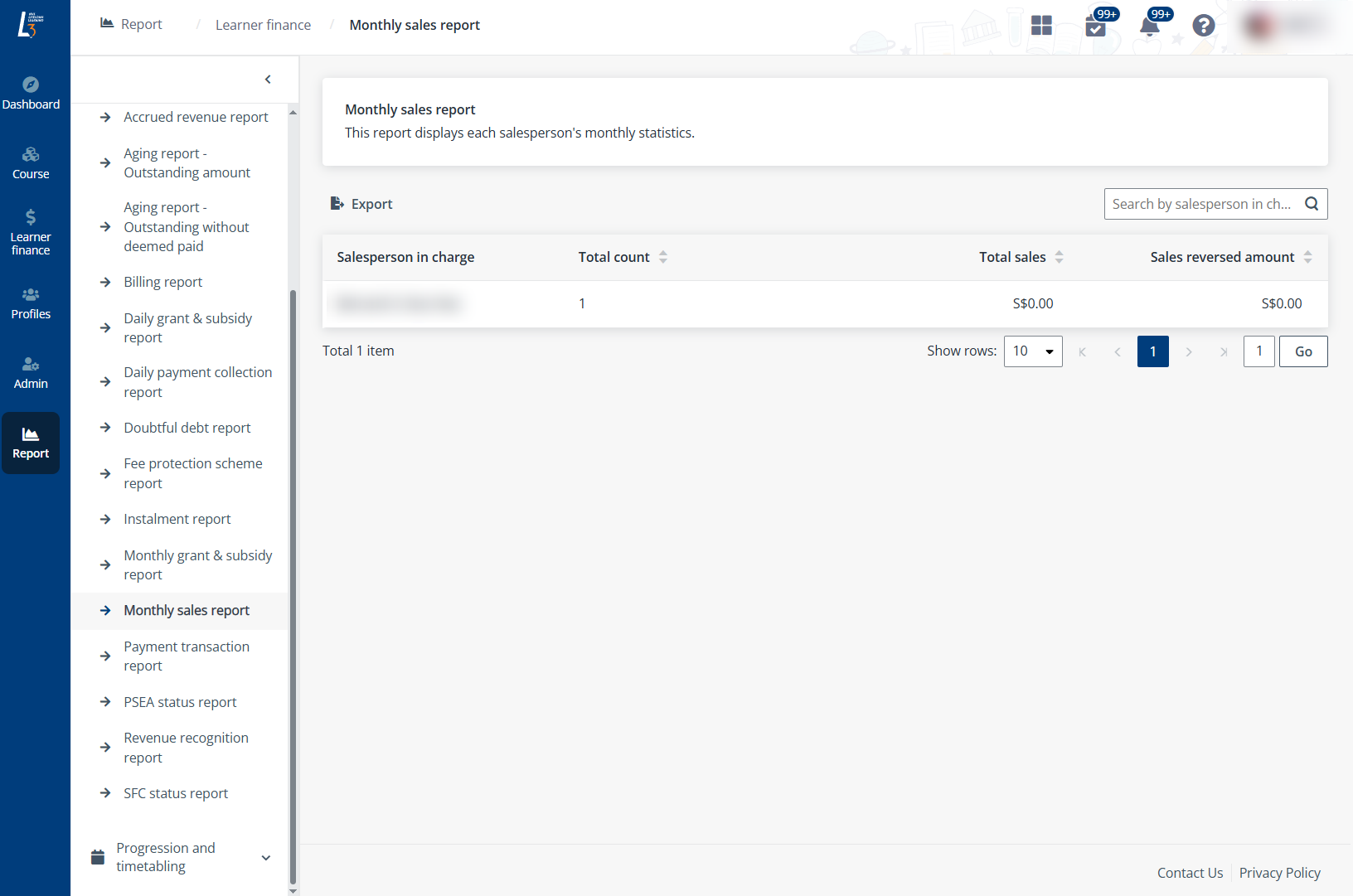
Task: Open Course section in left navigation
Action: pyautogui.click(x=31, y=162)
